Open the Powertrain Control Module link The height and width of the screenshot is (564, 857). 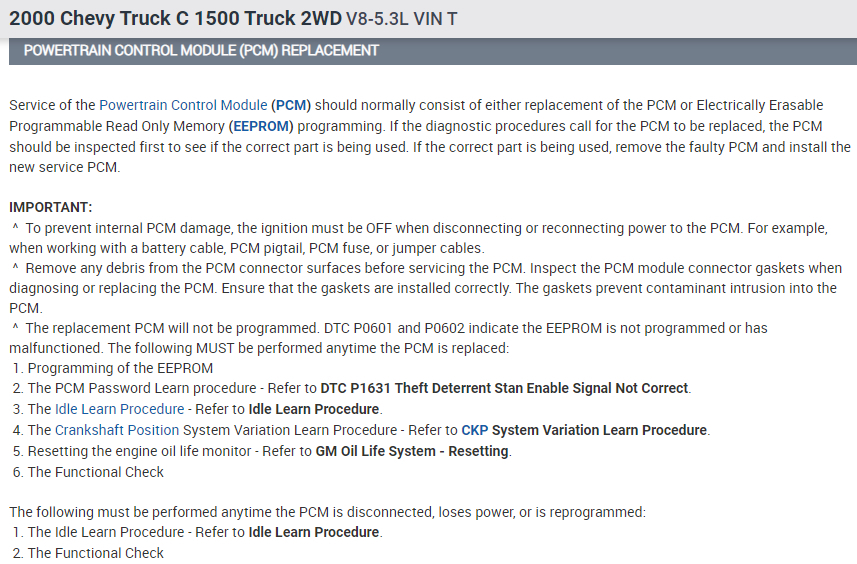[183, 105]
